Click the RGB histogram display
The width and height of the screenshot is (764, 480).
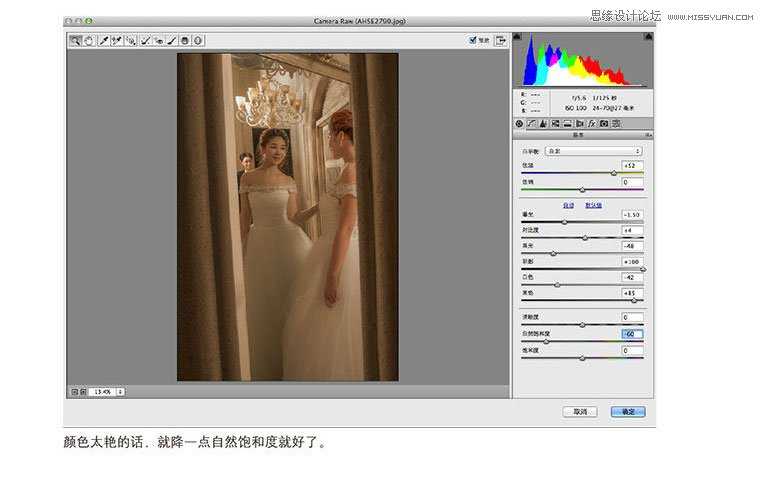(x=583, y=60)
